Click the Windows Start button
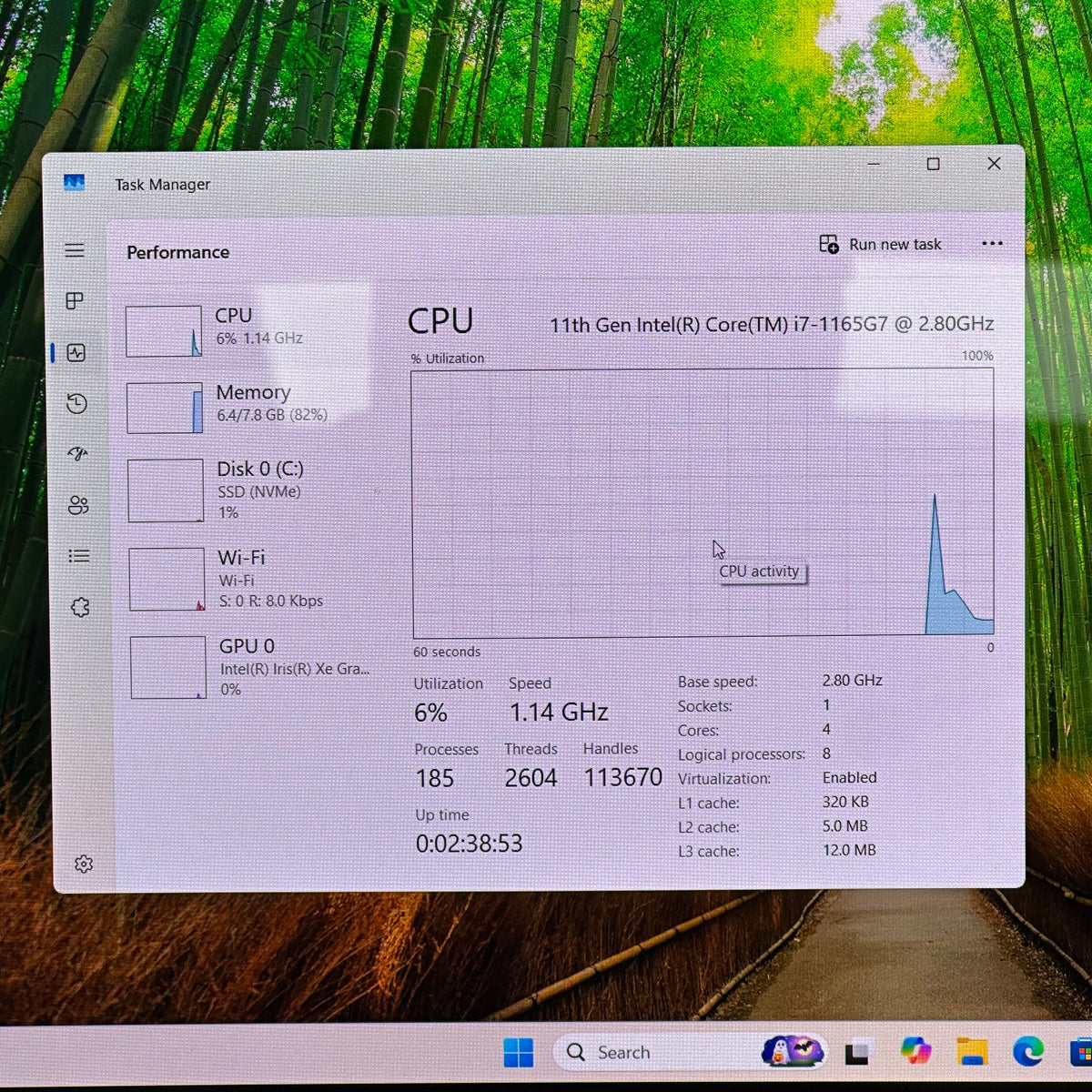The width and height of the screenshot is (1092, 1092). [x=519, y=1053]
